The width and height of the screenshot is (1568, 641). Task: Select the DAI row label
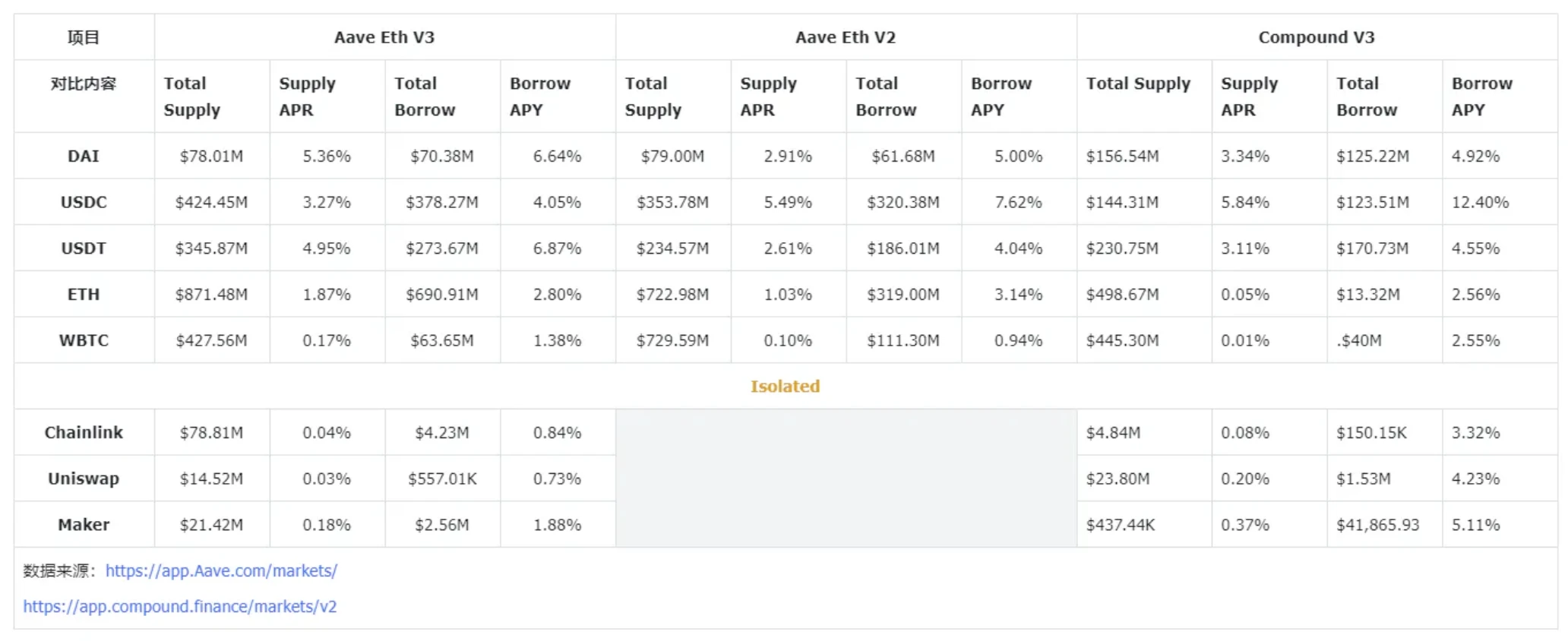tap(84, 156)
